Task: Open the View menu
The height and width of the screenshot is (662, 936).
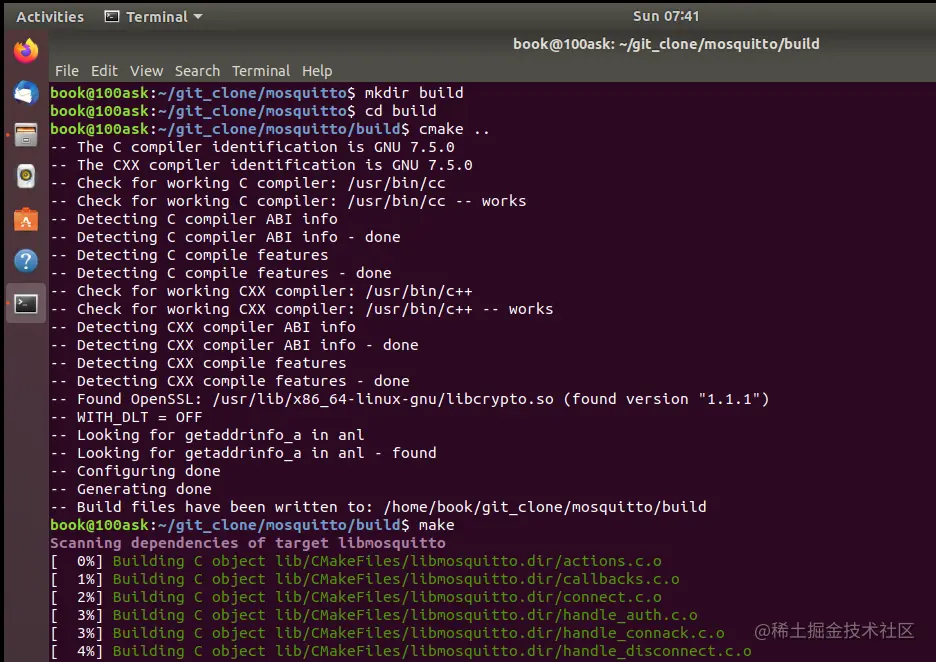Action: pyautogui.click(x=146, y=71)
